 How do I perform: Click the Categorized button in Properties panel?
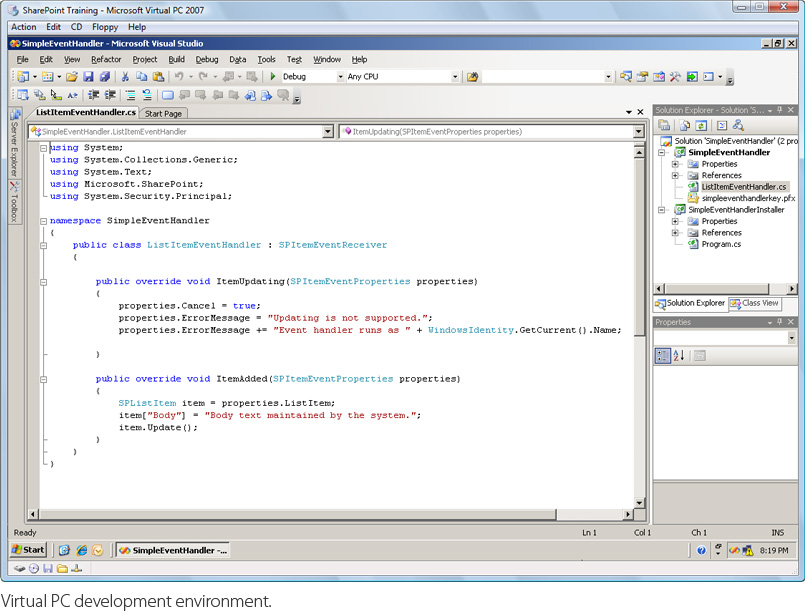tap(663, 355)
